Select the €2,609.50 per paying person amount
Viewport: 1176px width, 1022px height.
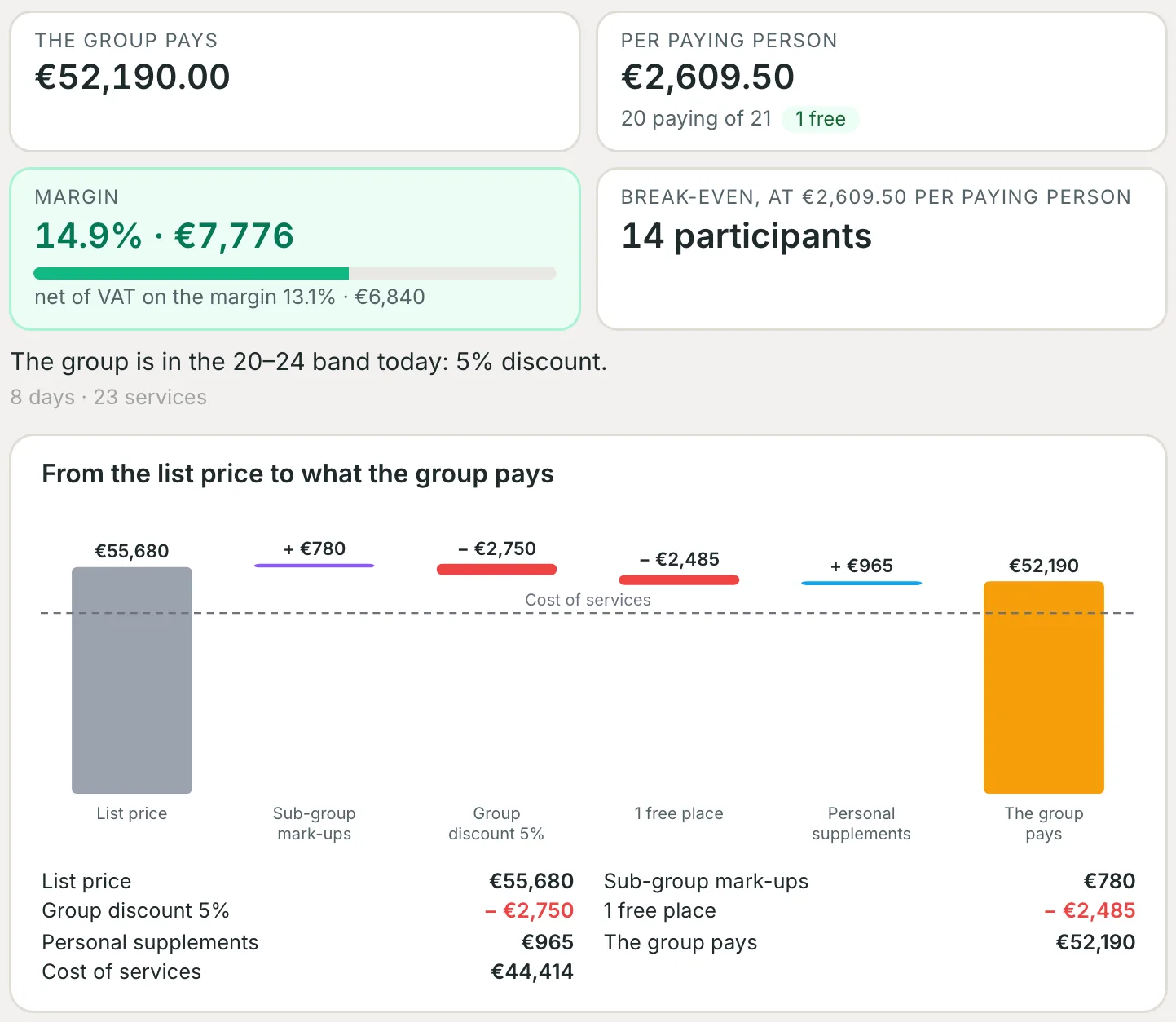(707, 77)
